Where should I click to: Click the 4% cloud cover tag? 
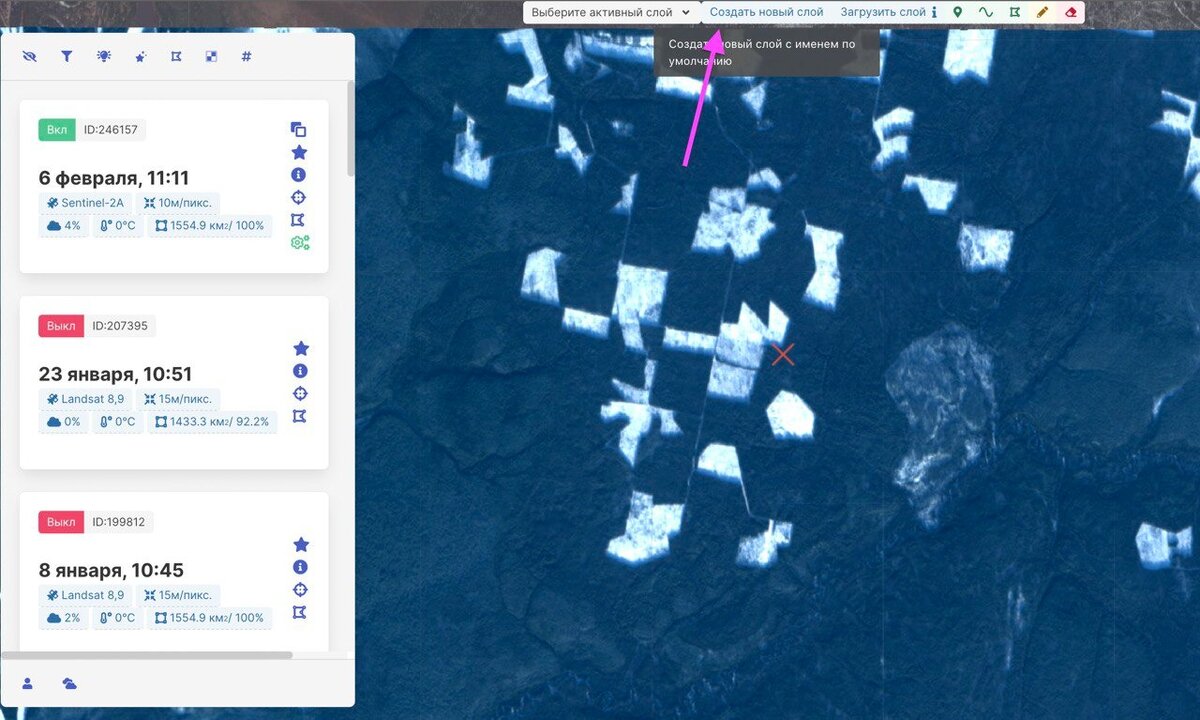pyautogui.click(x=64, y=226)
